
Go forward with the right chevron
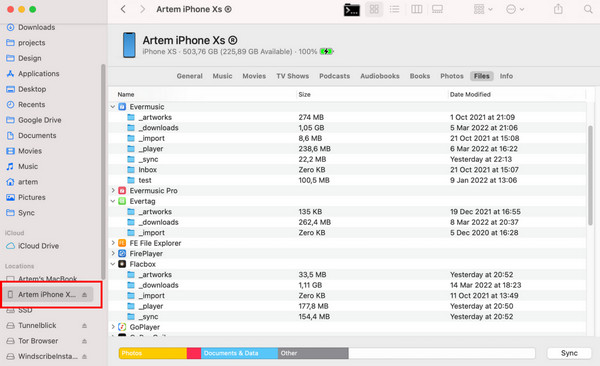(142, 9)
